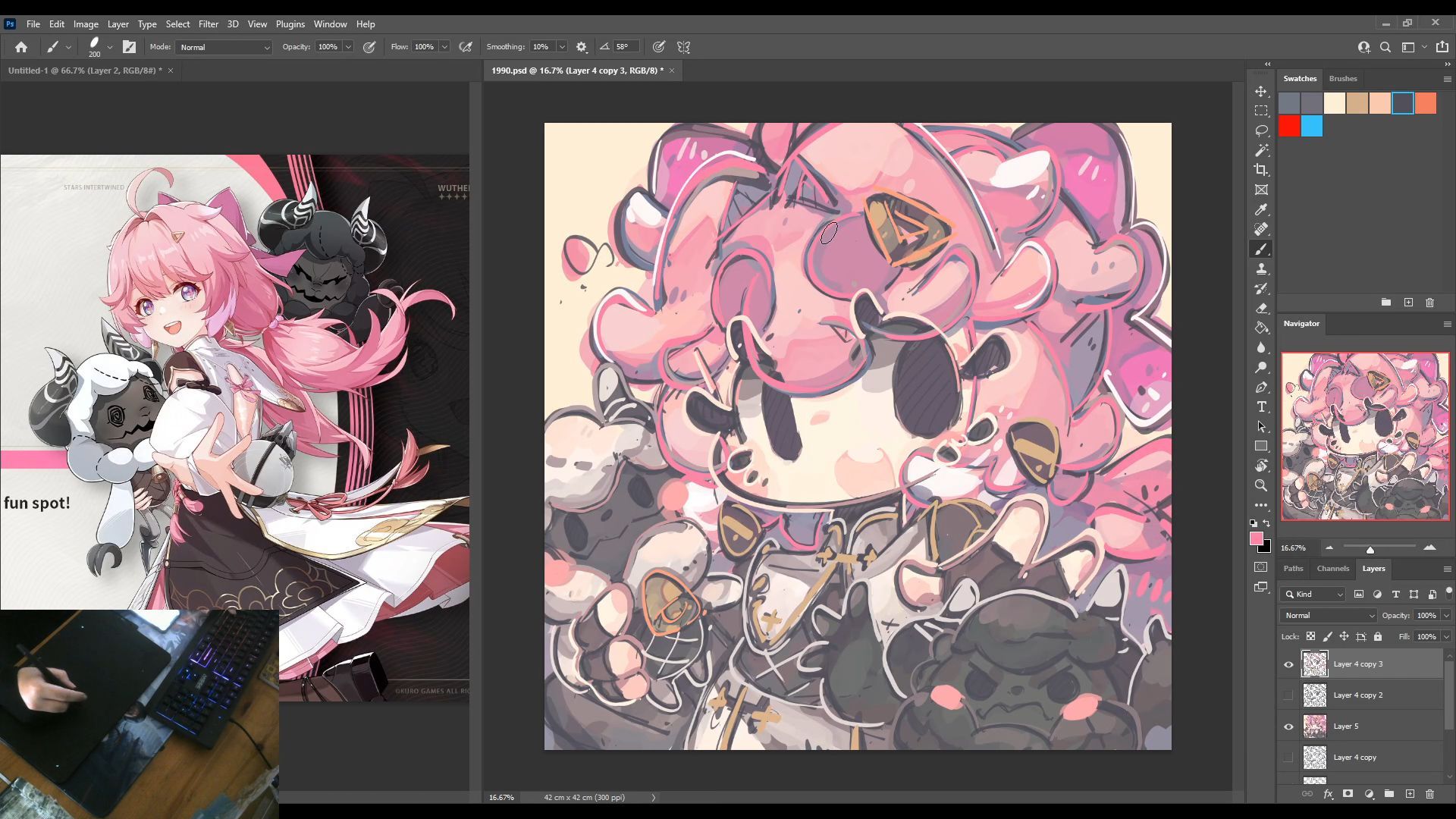Open the Flow dropdown arrow
Viewport: 1456px width, 819px height.
click(x=444, y=47)
